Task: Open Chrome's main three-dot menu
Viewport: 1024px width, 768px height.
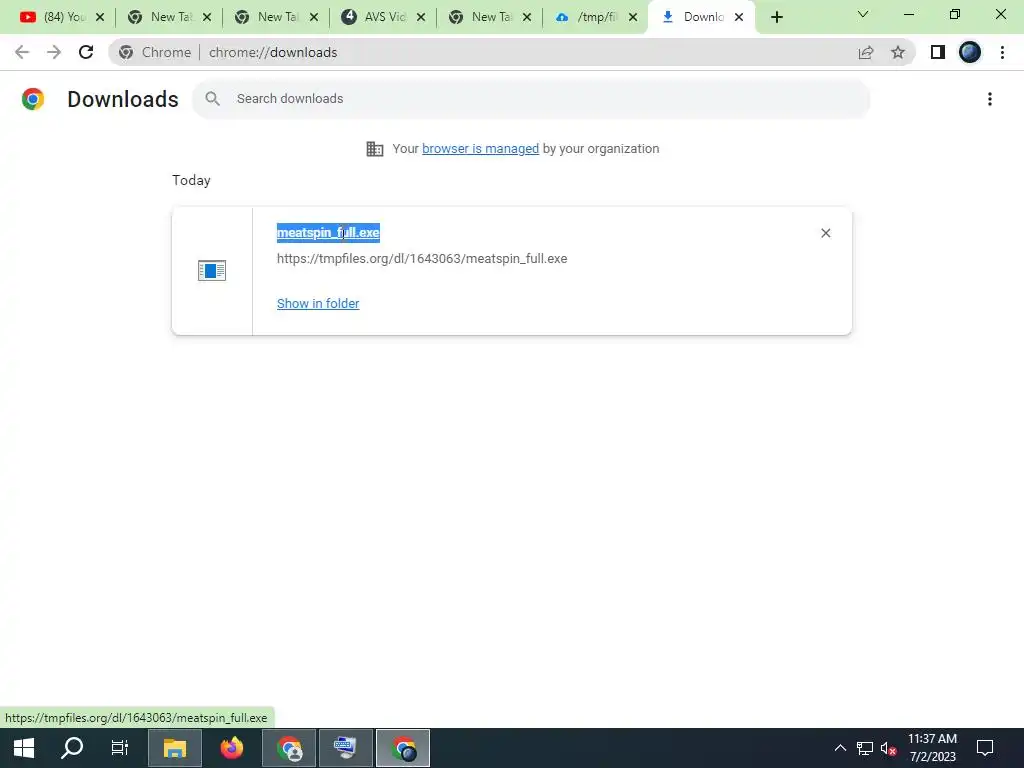Action: [1002, 52]
